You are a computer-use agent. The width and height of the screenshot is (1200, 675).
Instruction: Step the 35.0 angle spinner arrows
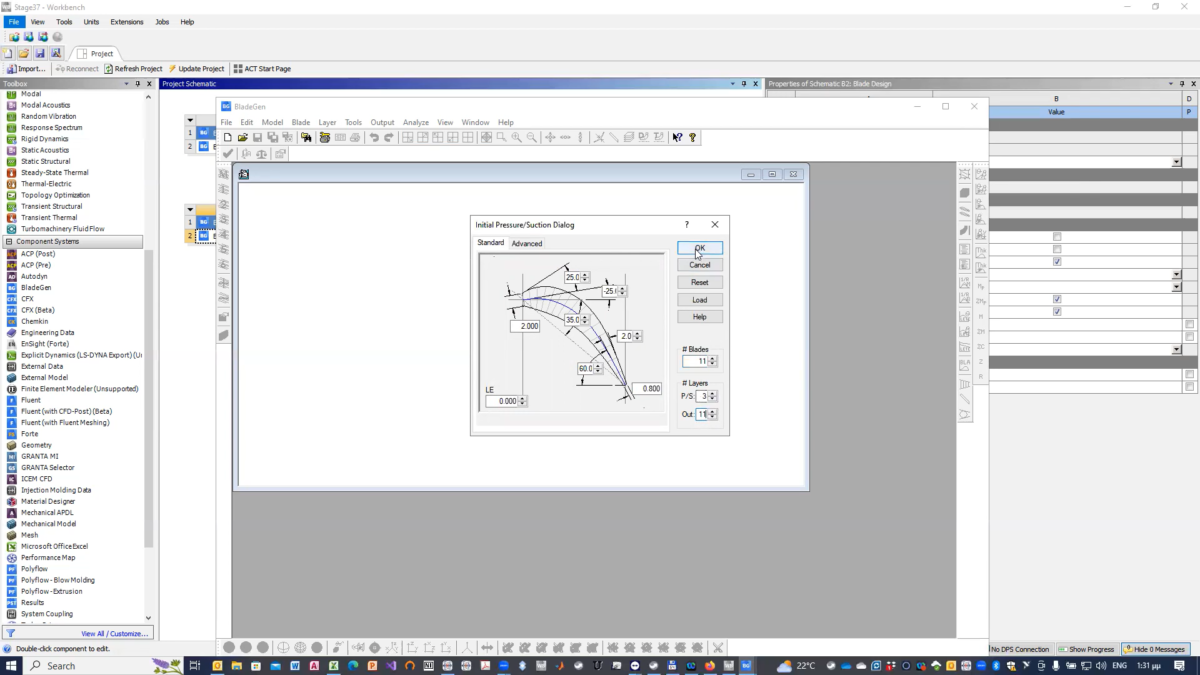586,320
